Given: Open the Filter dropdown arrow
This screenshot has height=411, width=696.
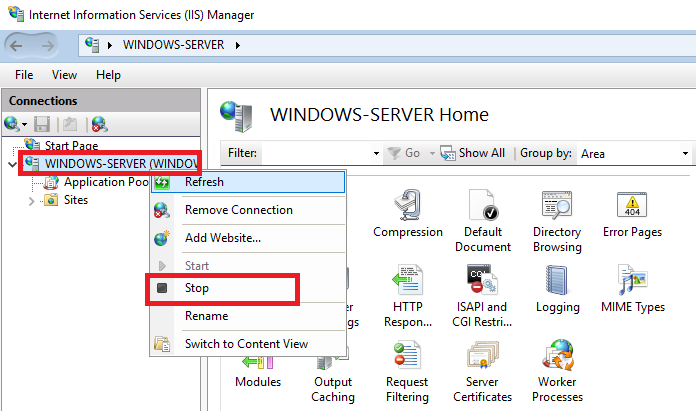Looking at the screenshot, I should coord(376,154).
